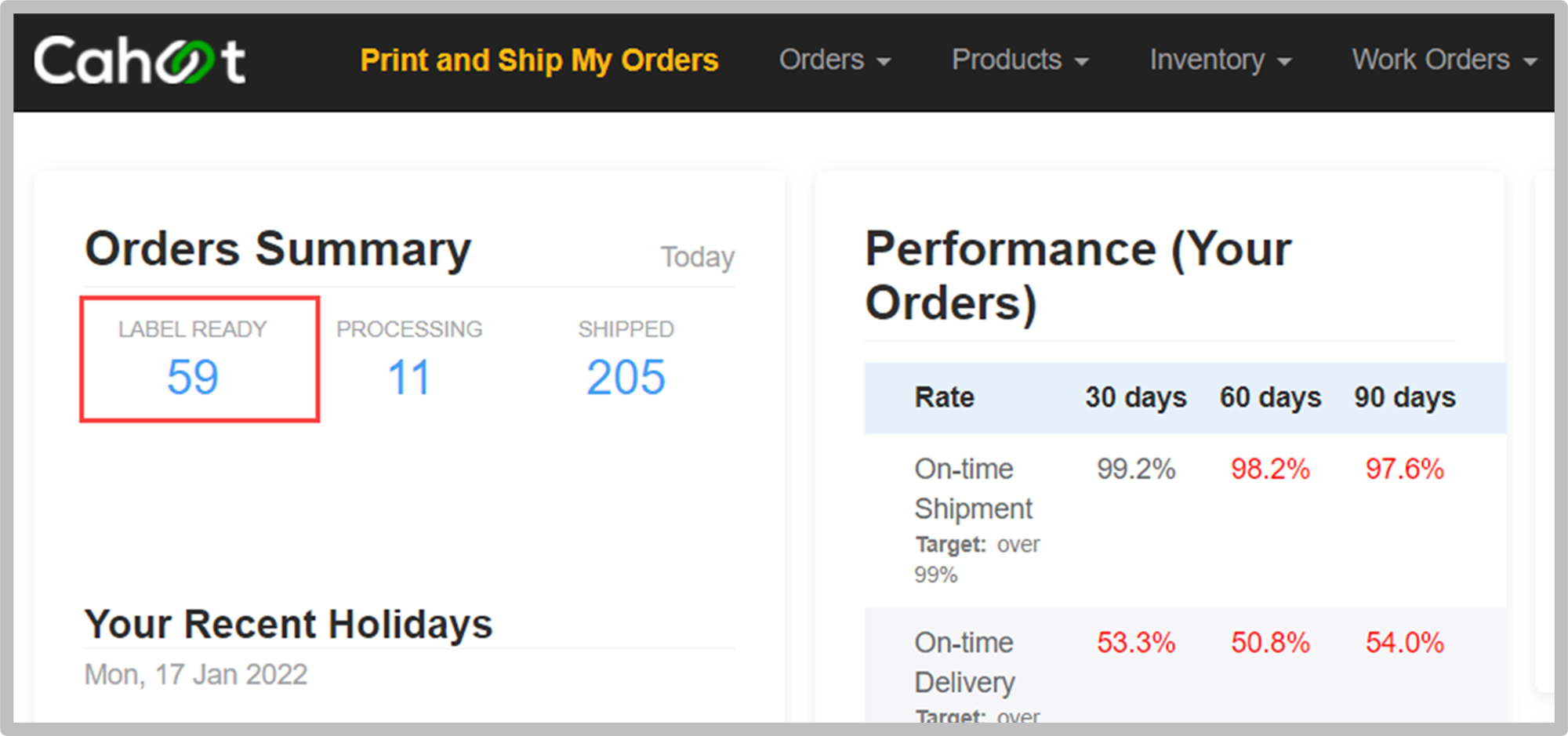Select the 60 days column header

tap(1270, 397)
